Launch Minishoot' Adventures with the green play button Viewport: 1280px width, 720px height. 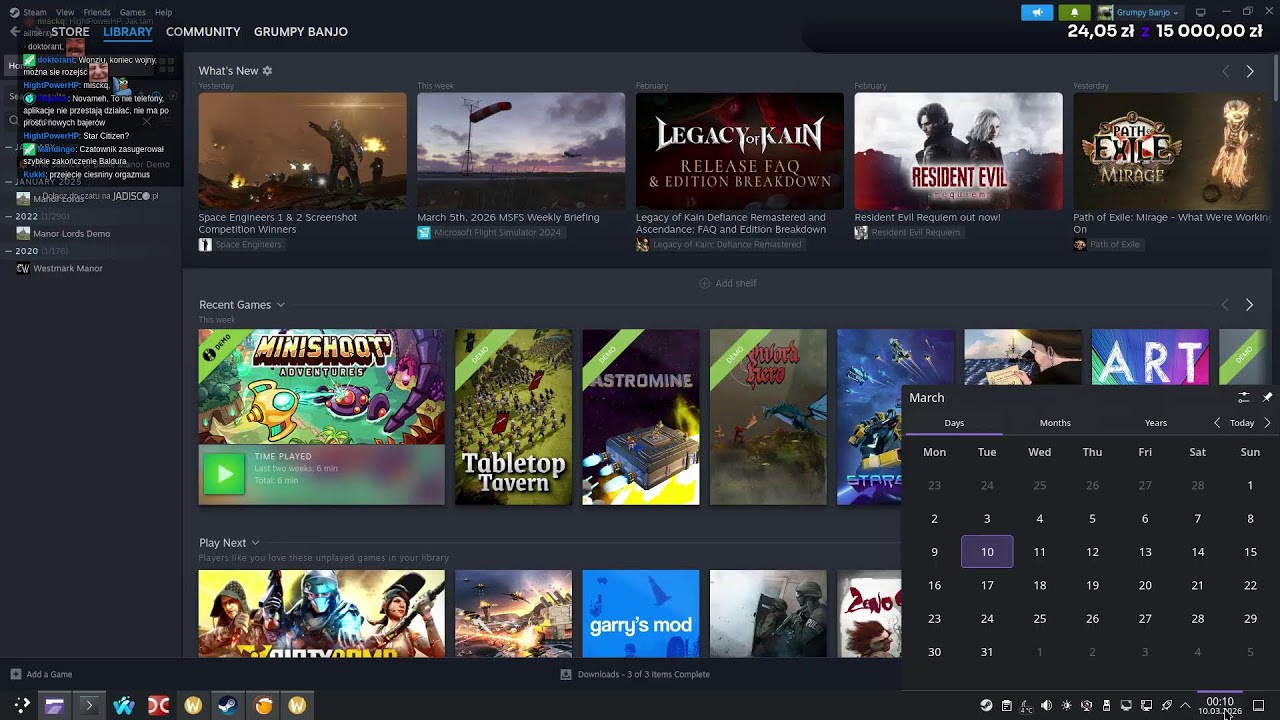tap(223, 474)
